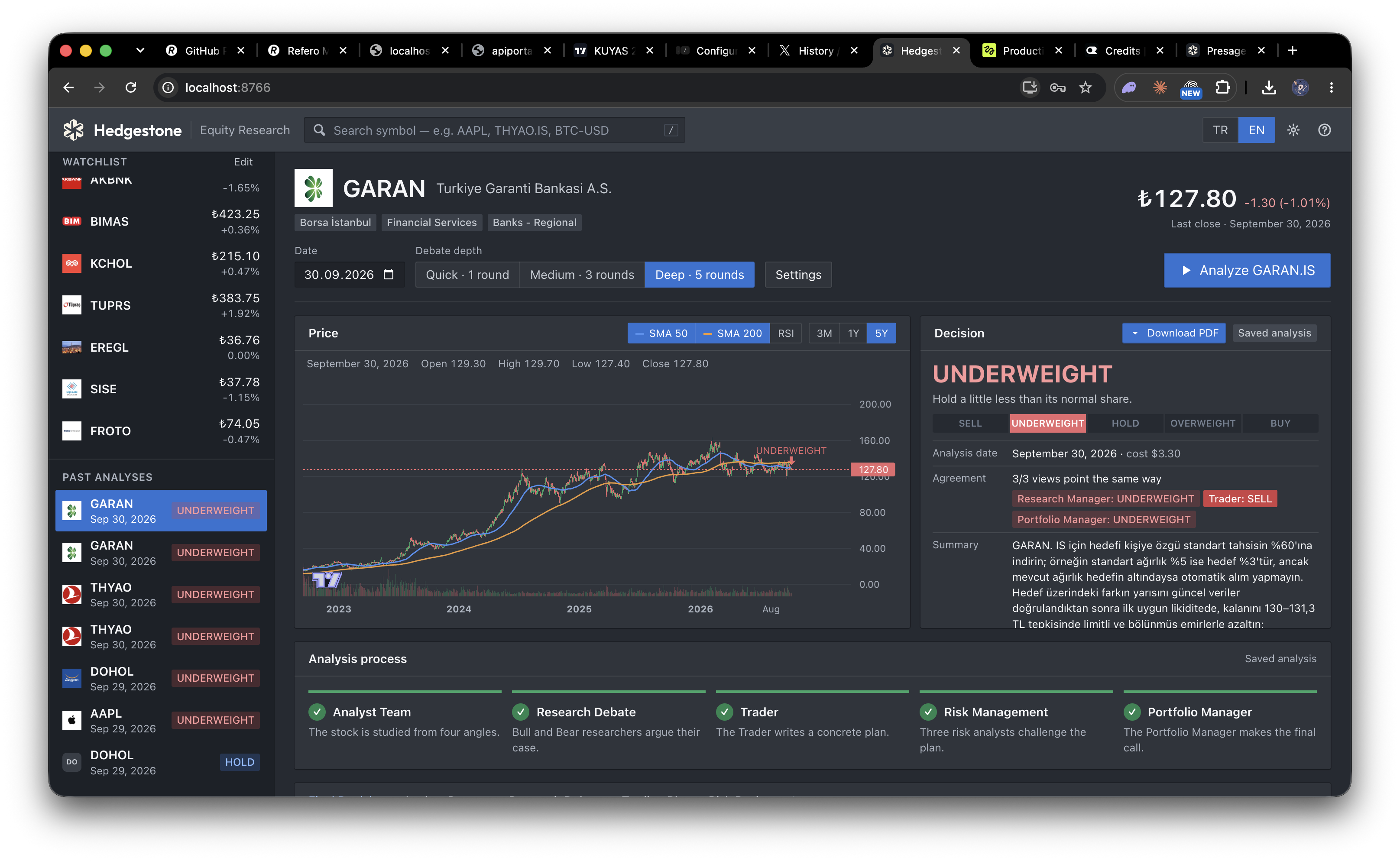This screenshot has height=861, width=1400.
Task: Open the Download PDF dropdown
Action: (x=1173, y=333)
